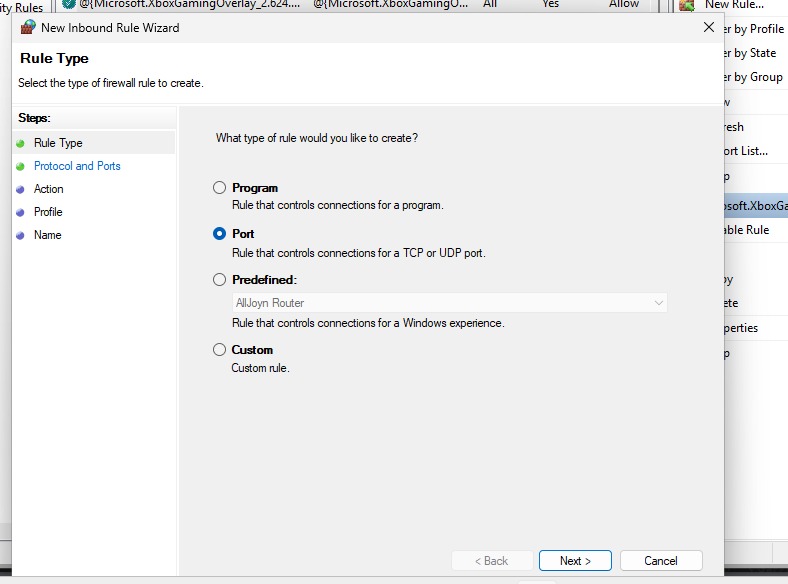
Task: Choose the Predefined rule radio button
Action: coord(219,279)
